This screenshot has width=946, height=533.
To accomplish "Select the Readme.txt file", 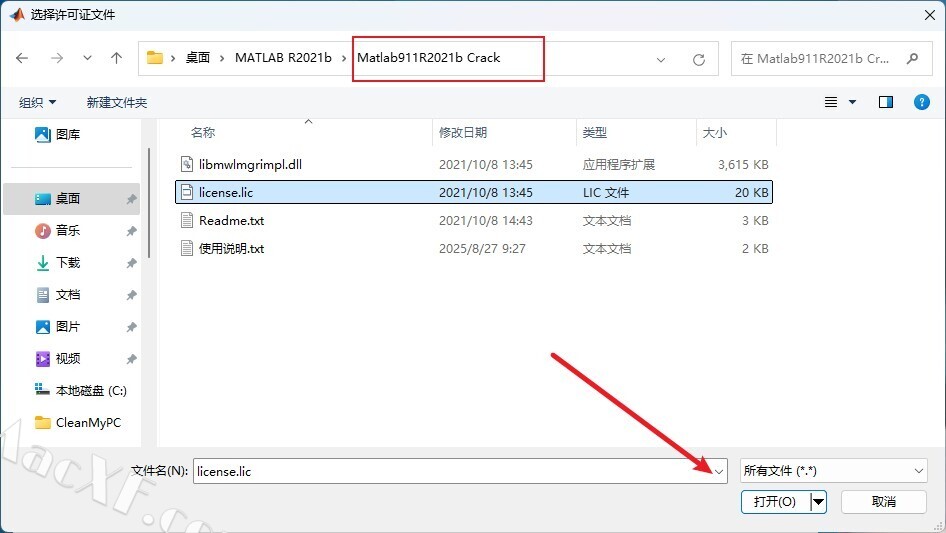I will 231,220.
